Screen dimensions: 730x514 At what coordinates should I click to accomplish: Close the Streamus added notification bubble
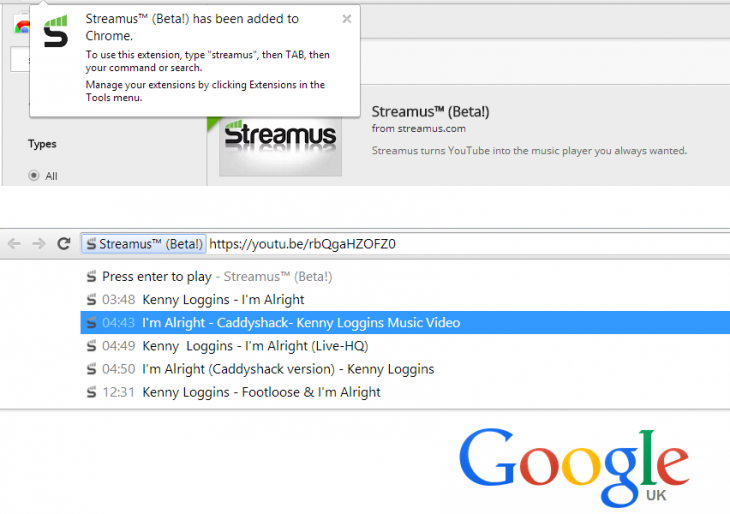pyautogui.click(x=346, y=19)
